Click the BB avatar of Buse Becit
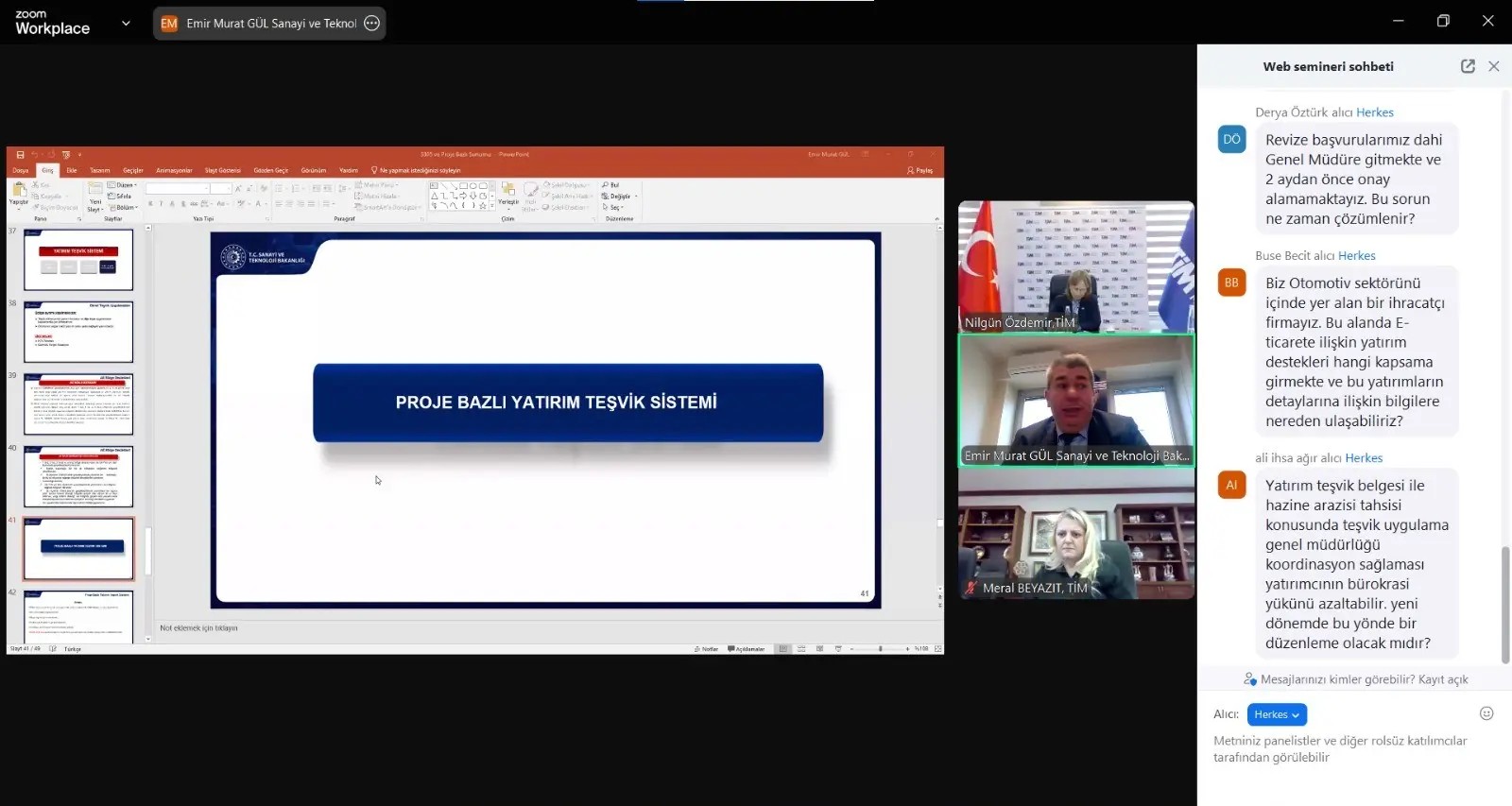Viewport: 1512px width, 806px height. coord(1231,283)
